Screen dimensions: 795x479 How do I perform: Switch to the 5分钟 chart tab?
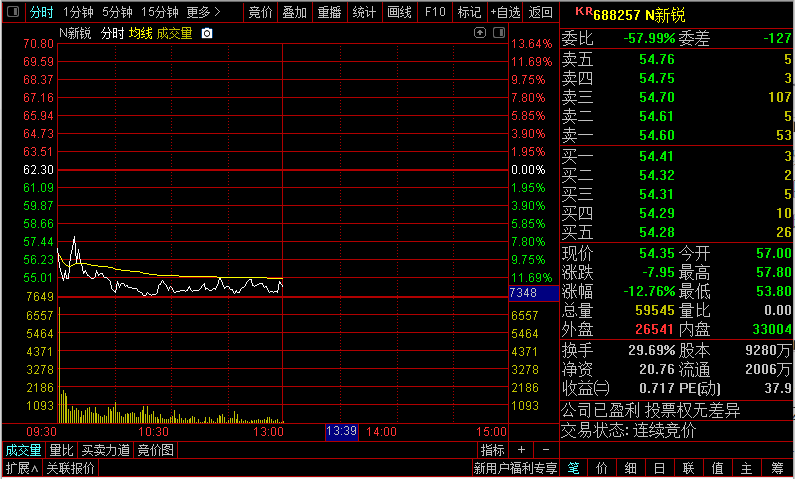tap(117, 12)
